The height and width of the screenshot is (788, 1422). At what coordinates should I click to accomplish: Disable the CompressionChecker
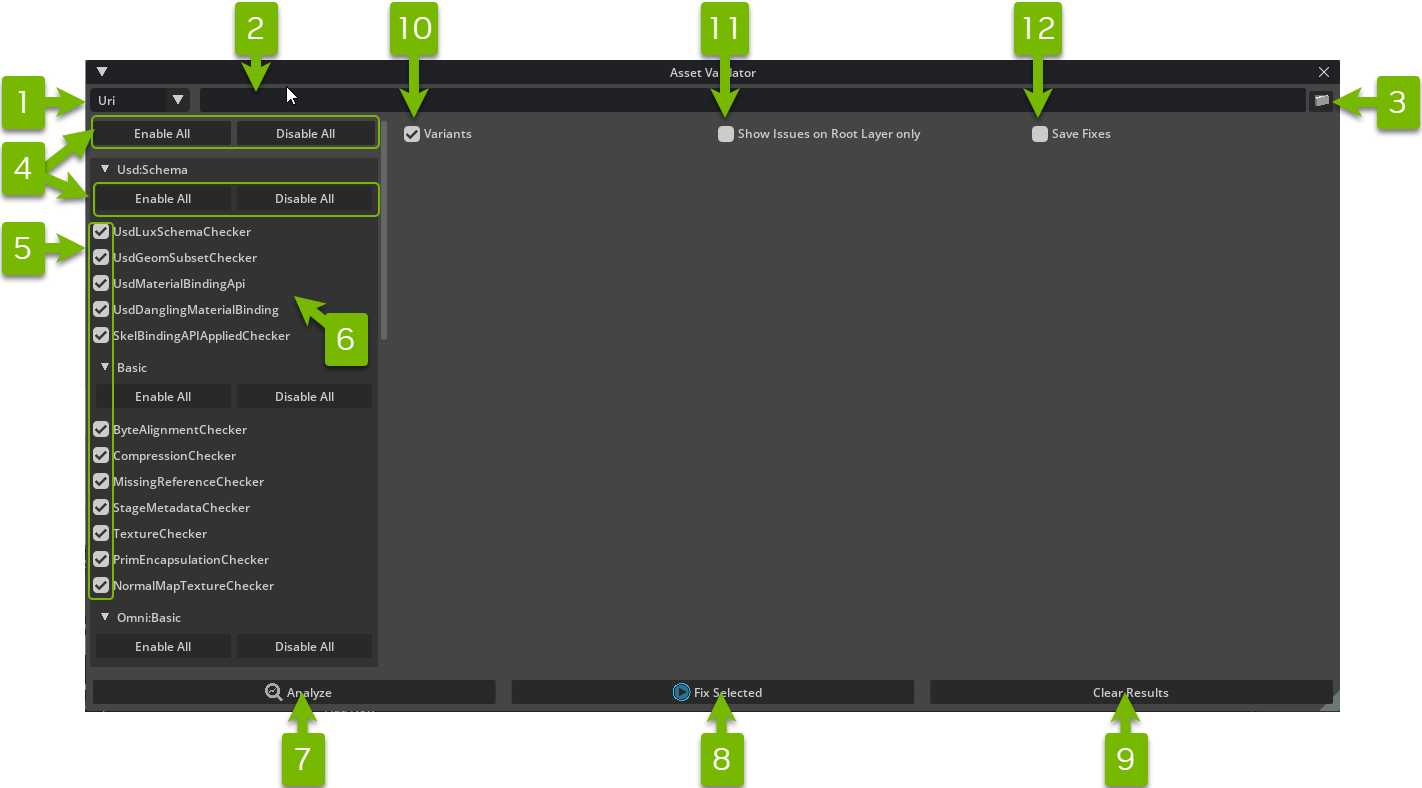100,455
